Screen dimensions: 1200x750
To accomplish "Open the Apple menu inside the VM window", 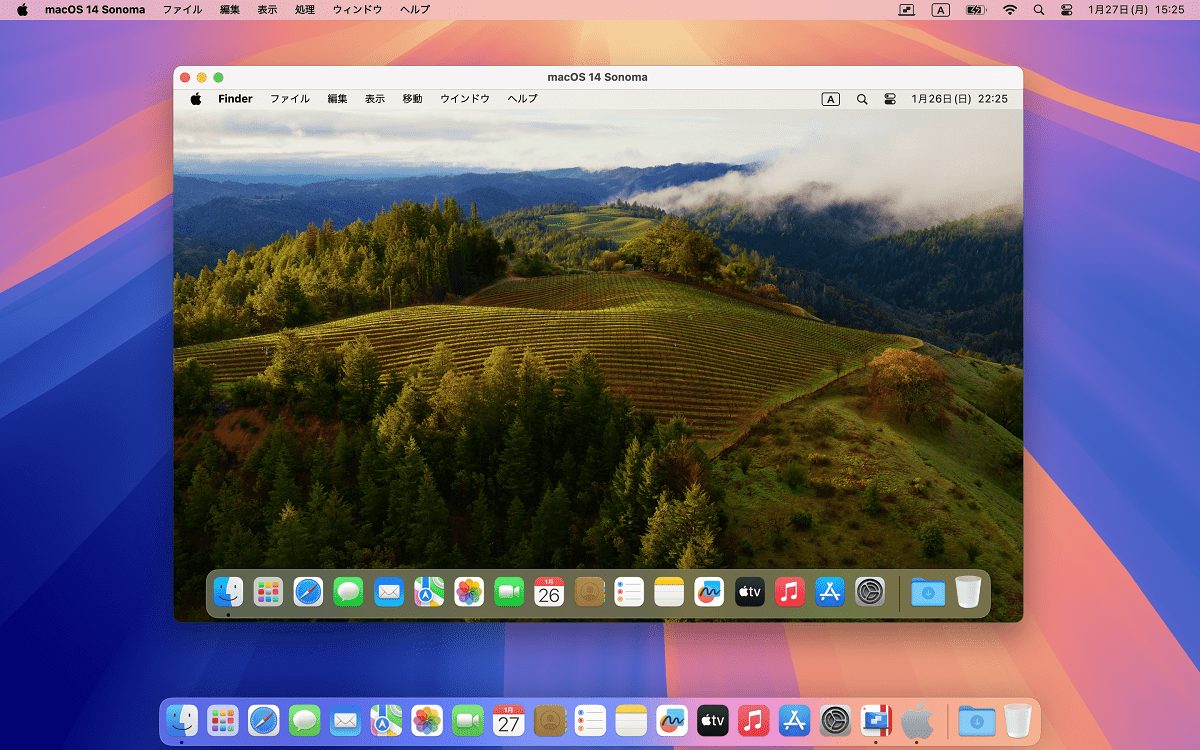I will coord(196,99).
